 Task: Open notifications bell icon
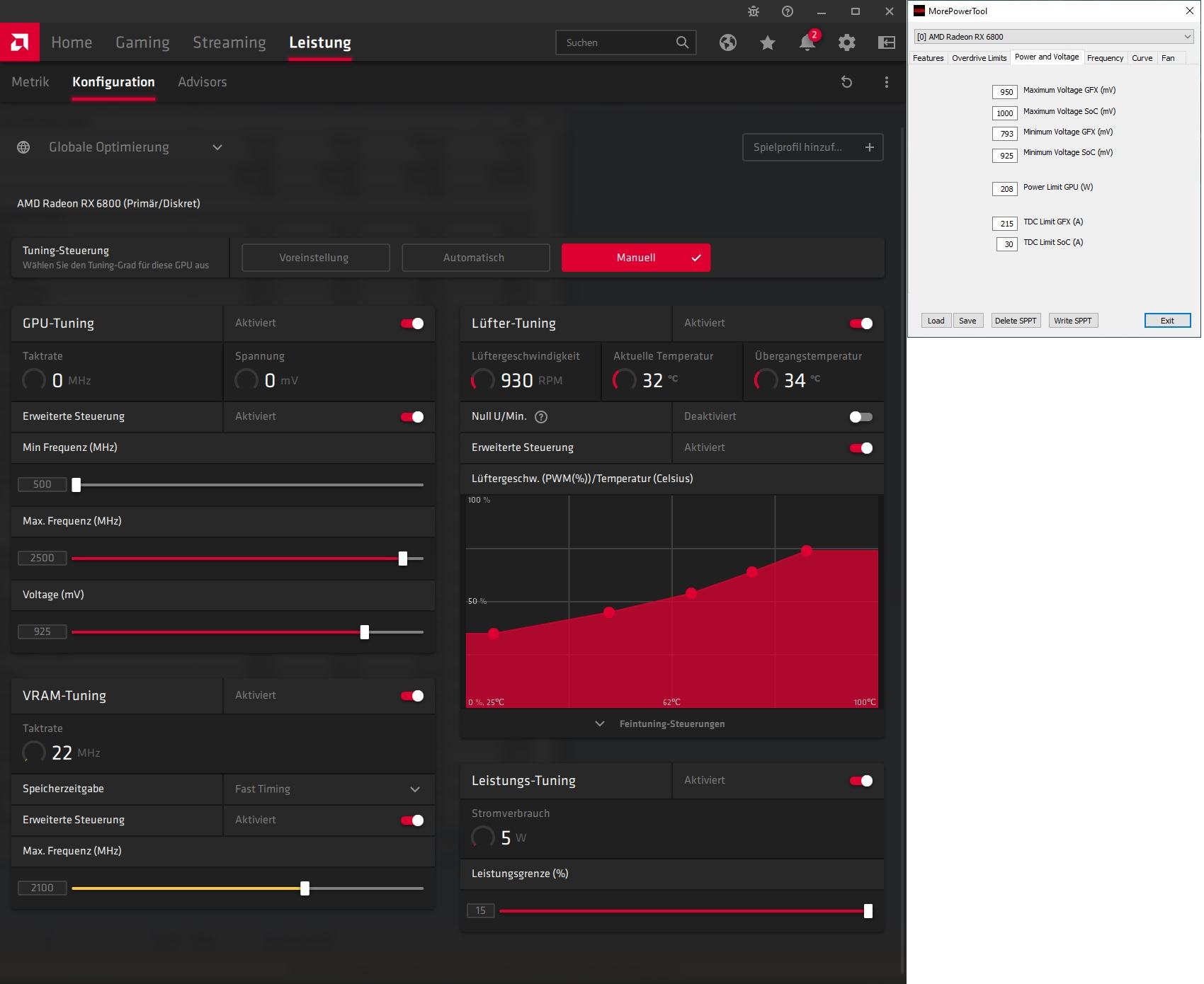click(x=807, y=42)
